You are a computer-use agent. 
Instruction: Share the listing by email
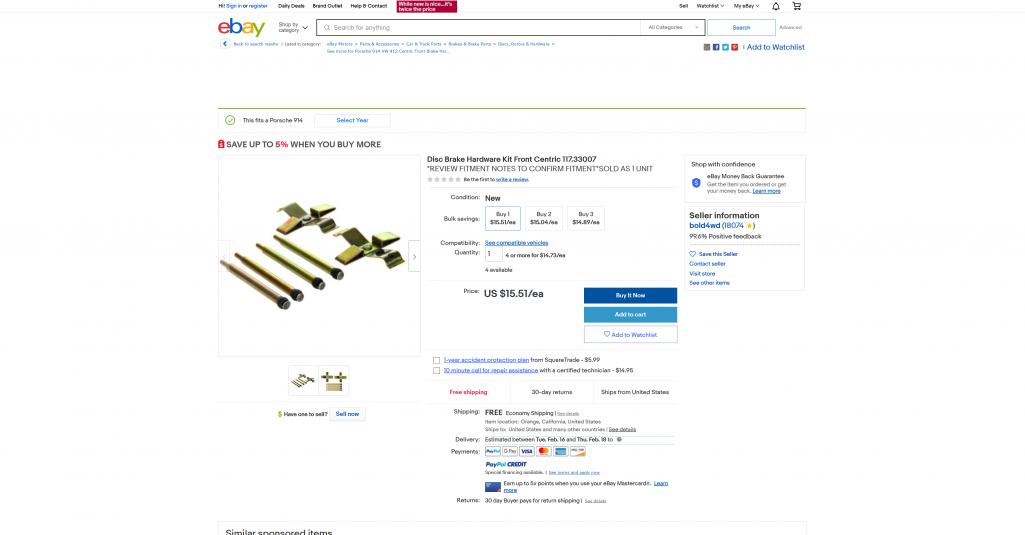click(x=707, y=47)
